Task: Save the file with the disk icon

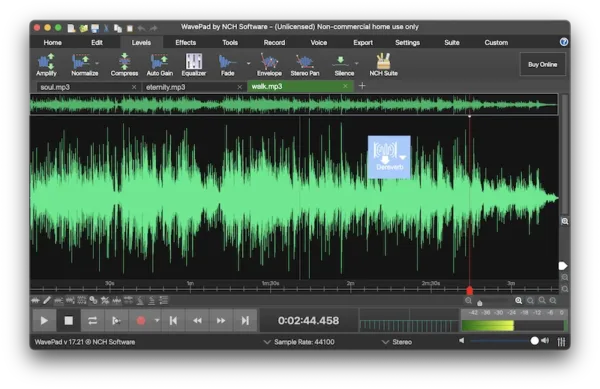Action: click(x=95, y=28)
